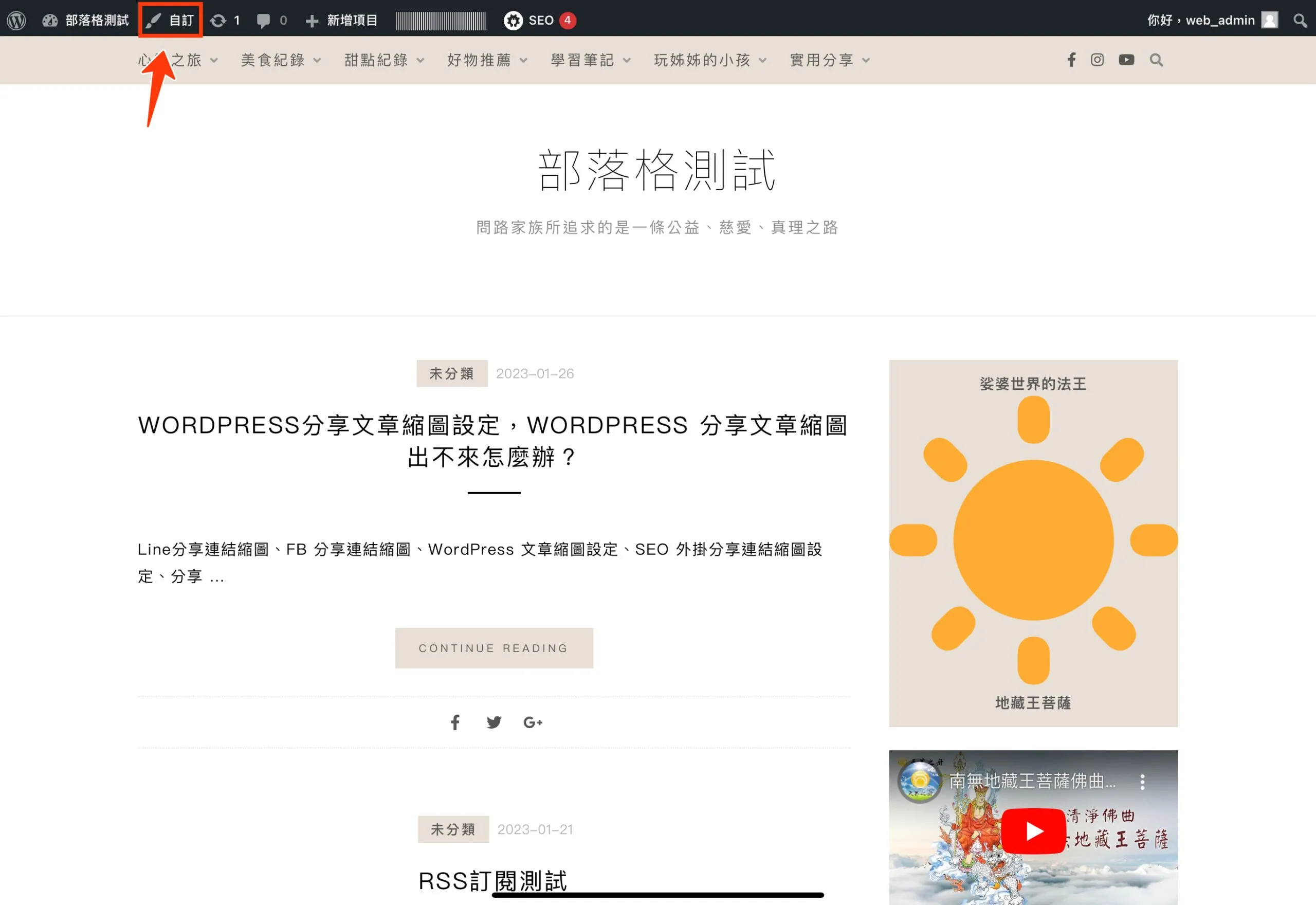Click the search magnifier in site header
The height and width of the screenshot is (905, 1316).
(x=1156, y=60)
